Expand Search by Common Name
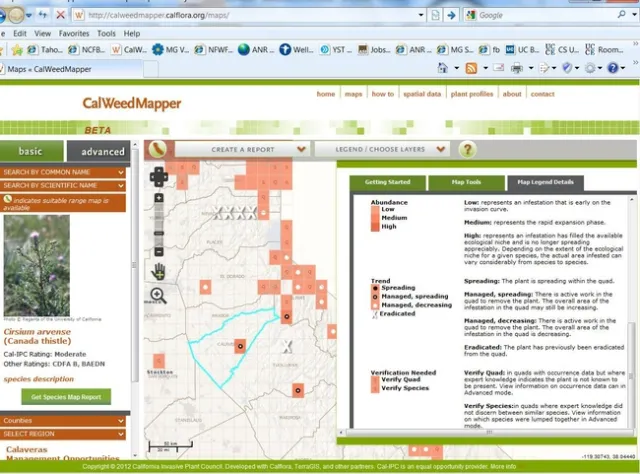 (63, 172)
